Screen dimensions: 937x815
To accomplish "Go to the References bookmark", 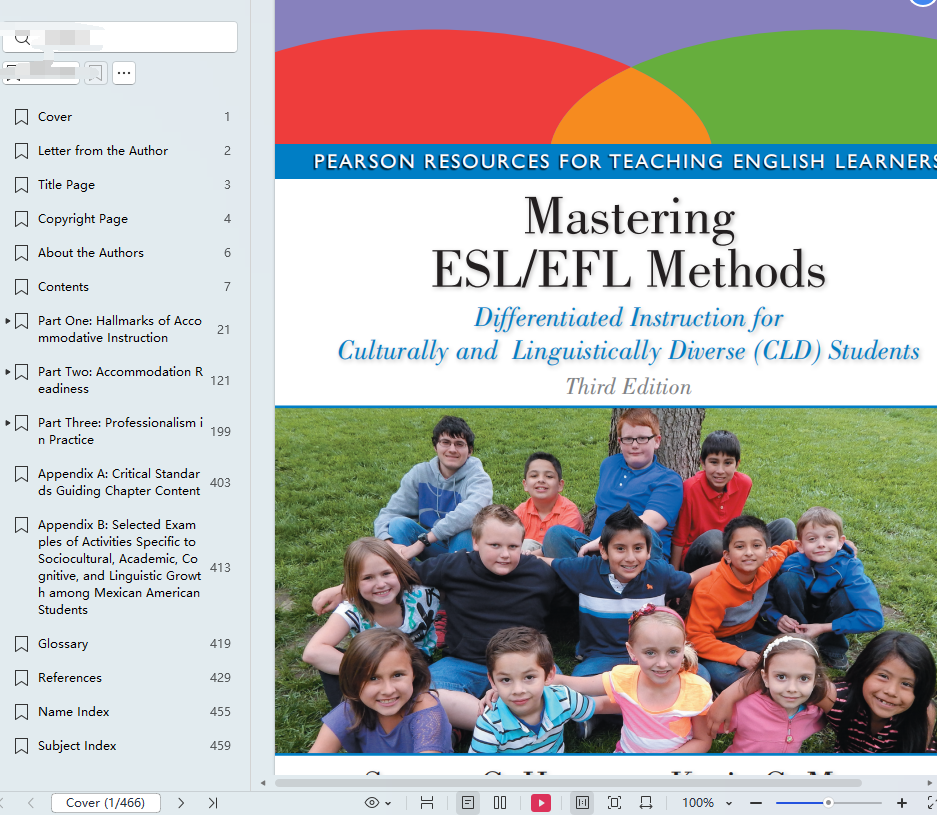I will click(x=70, y=678).
